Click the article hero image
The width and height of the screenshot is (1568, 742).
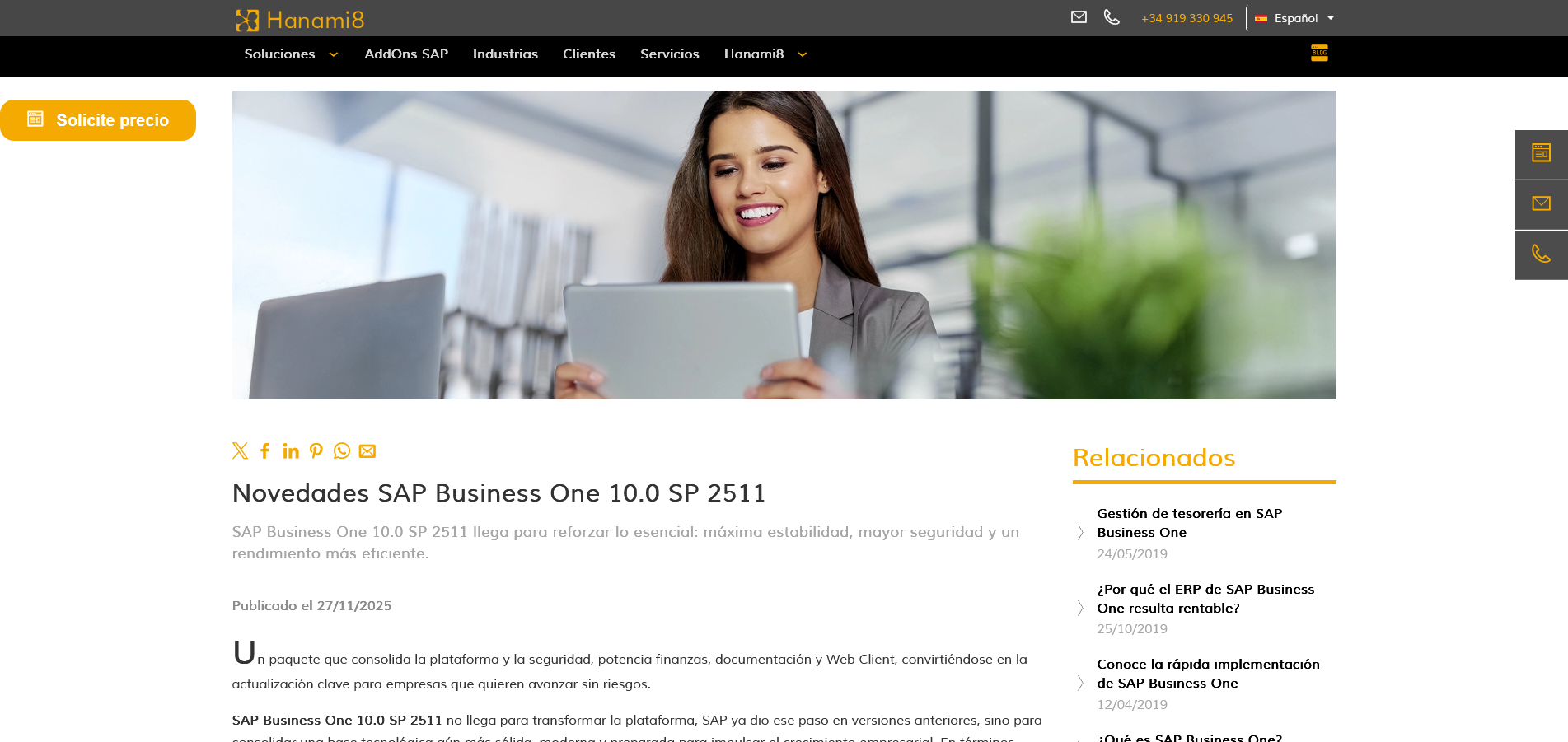(784, 245)
